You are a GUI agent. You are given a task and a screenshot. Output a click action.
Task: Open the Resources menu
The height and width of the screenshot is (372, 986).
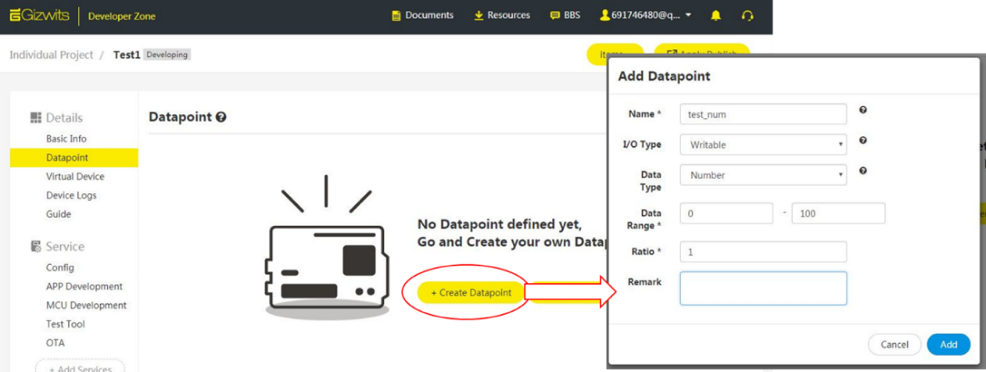(x=502, y=15)
